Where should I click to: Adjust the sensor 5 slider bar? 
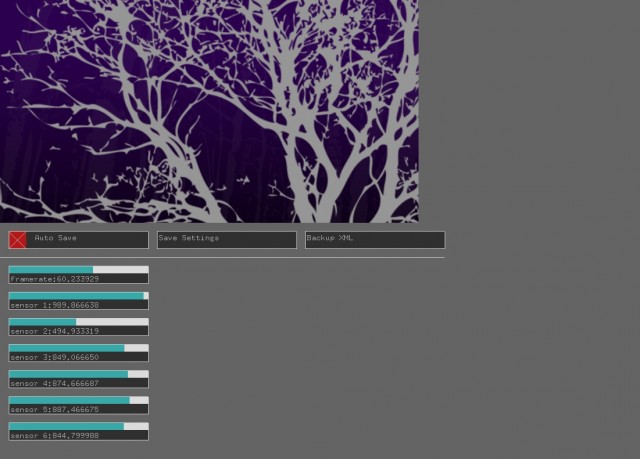(x=79, y=400)
